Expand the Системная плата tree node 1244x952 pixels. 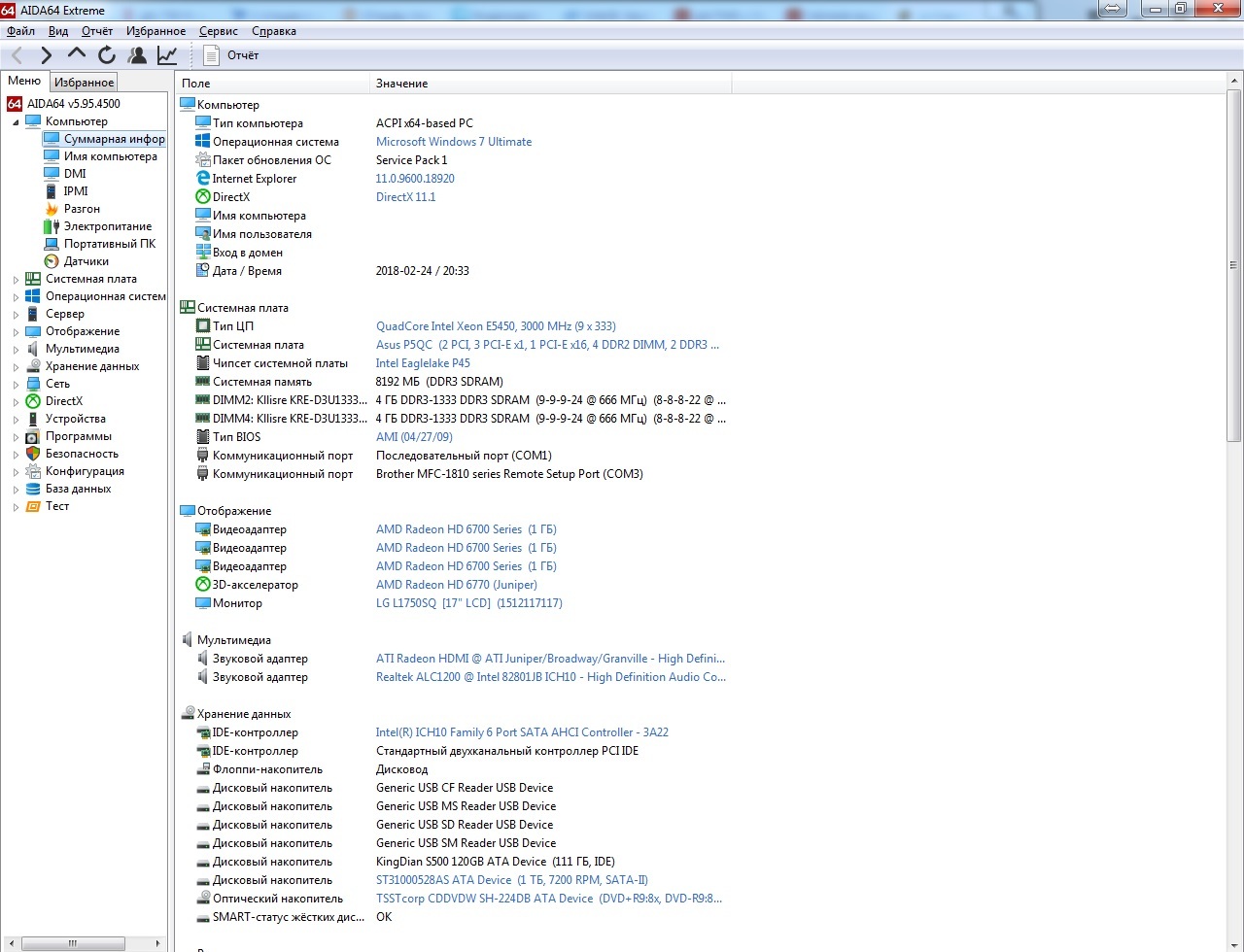click(x=16, y=280)
